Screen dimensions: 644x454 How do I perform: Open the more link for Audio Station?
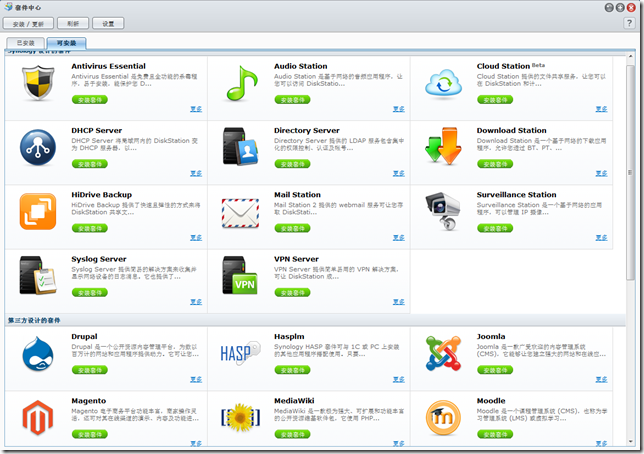click(x=399, y=109)
